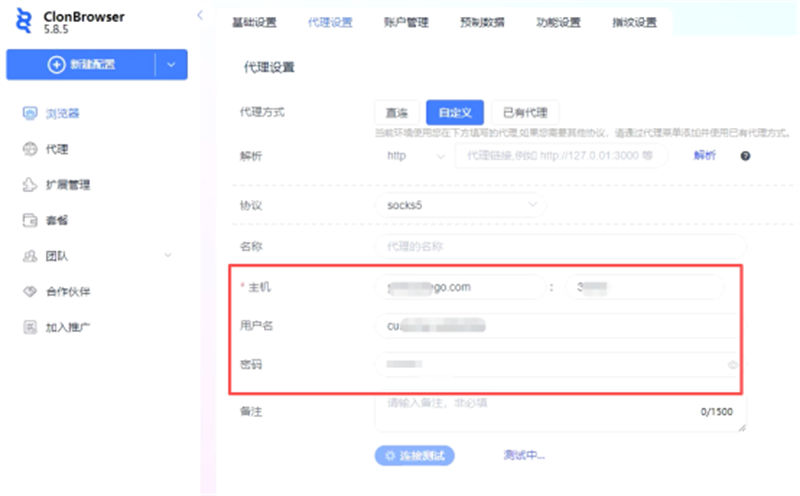Click the puzzle icon for 扩展管理
The image size is (800, 496).
tap(30, 185)
